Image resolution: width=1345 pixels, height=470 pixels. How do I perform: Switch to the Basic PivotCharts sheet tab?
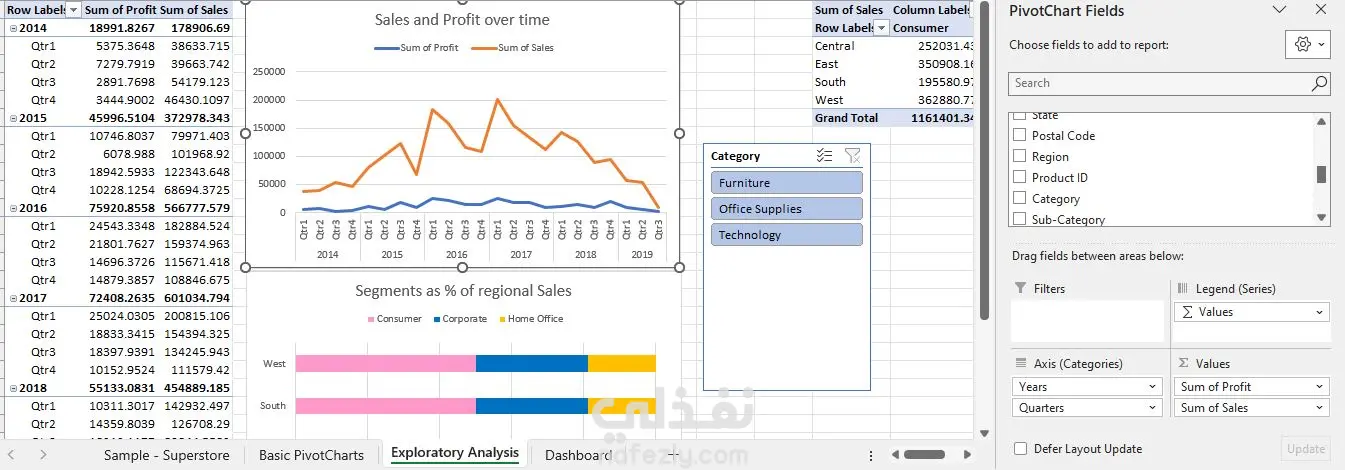click(311, 455)
